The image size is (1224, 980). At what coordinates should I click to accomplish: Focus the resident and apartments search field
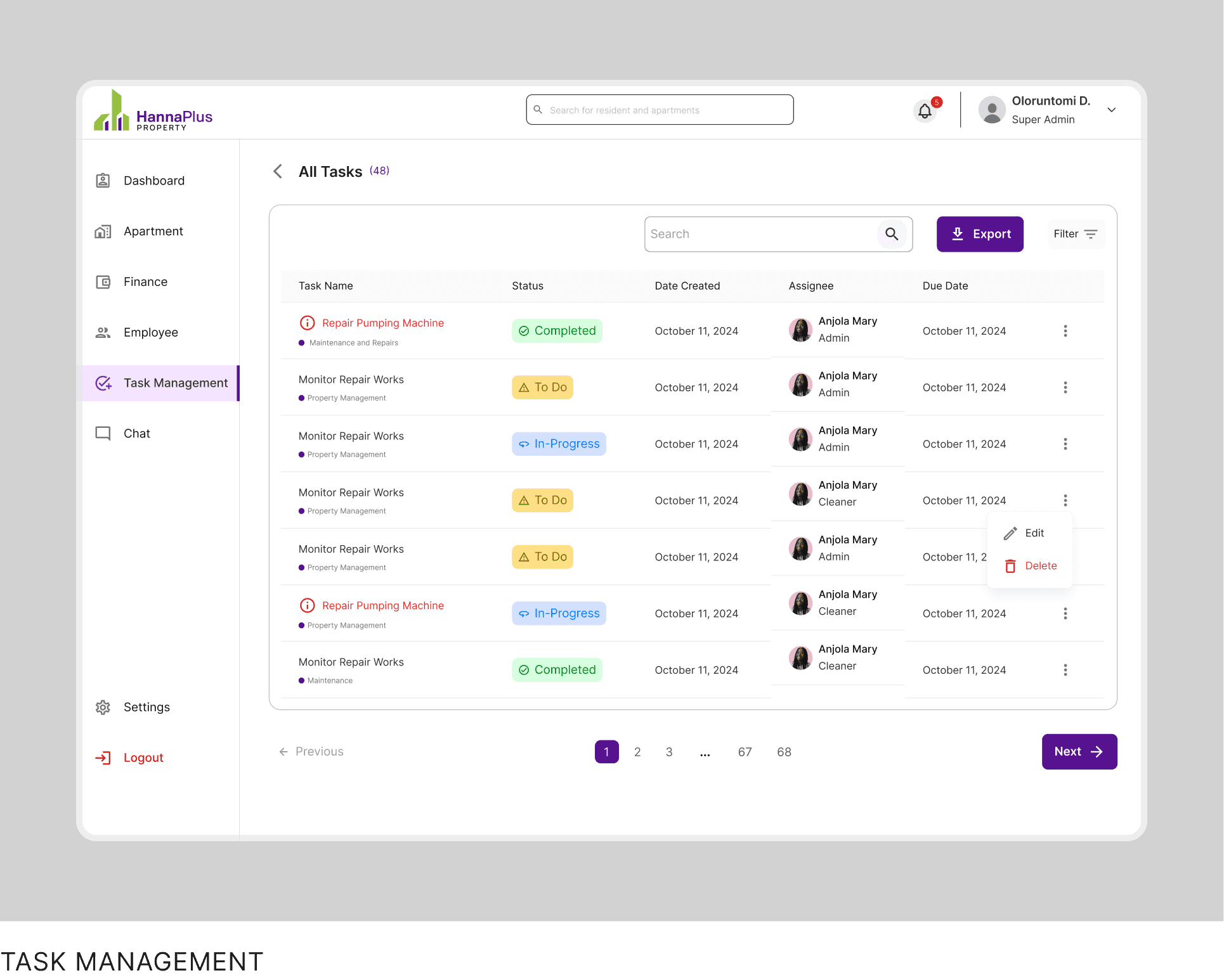coord(660,110)
